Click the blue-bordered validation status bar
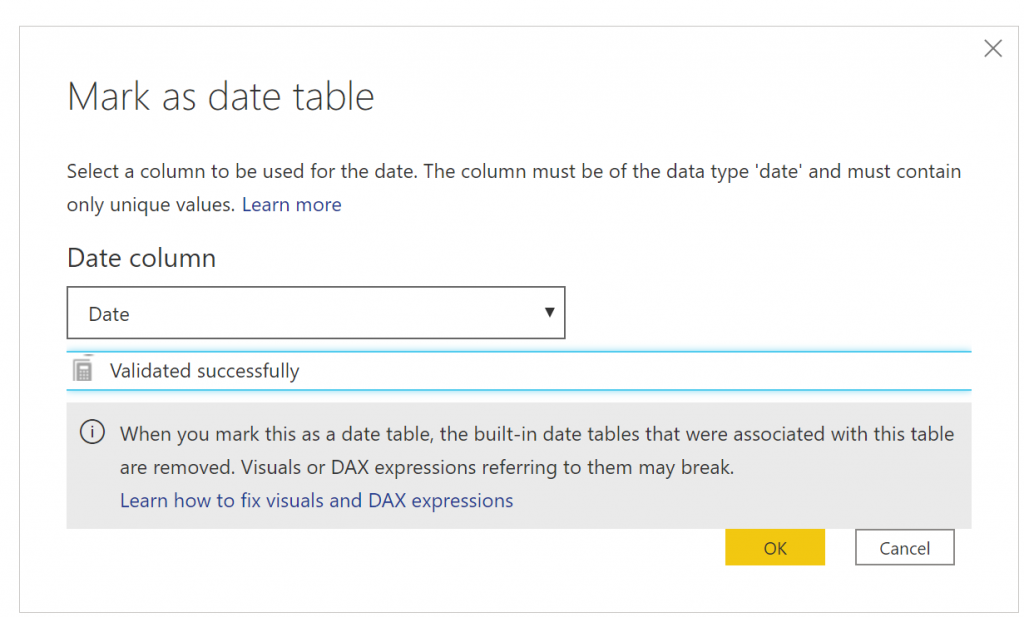Screen dimensions: 1024x617 [x=519, y=371]
